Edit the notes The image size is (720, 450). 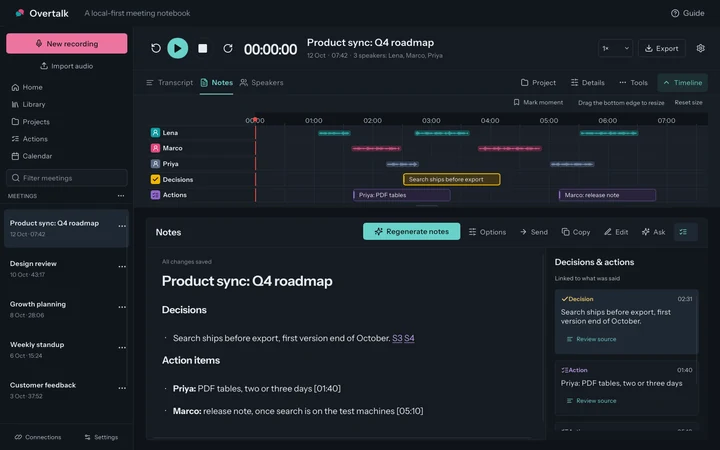pyautogui.click(x=616, y=232)
